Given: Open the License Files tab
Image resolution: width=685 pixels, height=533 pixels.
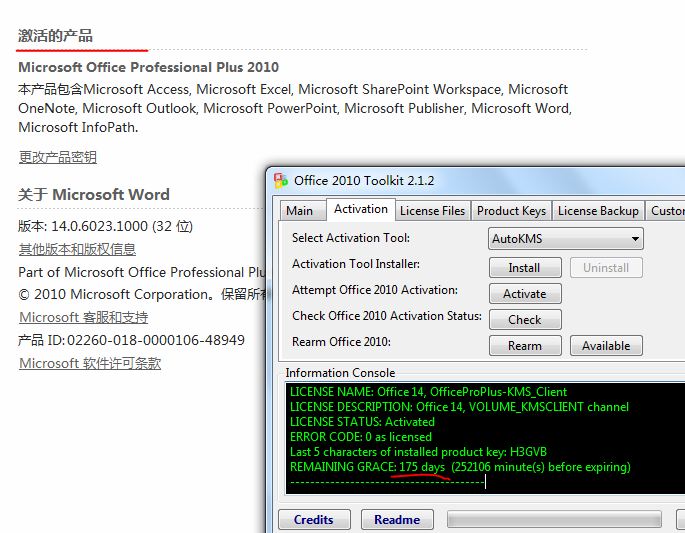Looking at the screenshot, I should point(432,211).
